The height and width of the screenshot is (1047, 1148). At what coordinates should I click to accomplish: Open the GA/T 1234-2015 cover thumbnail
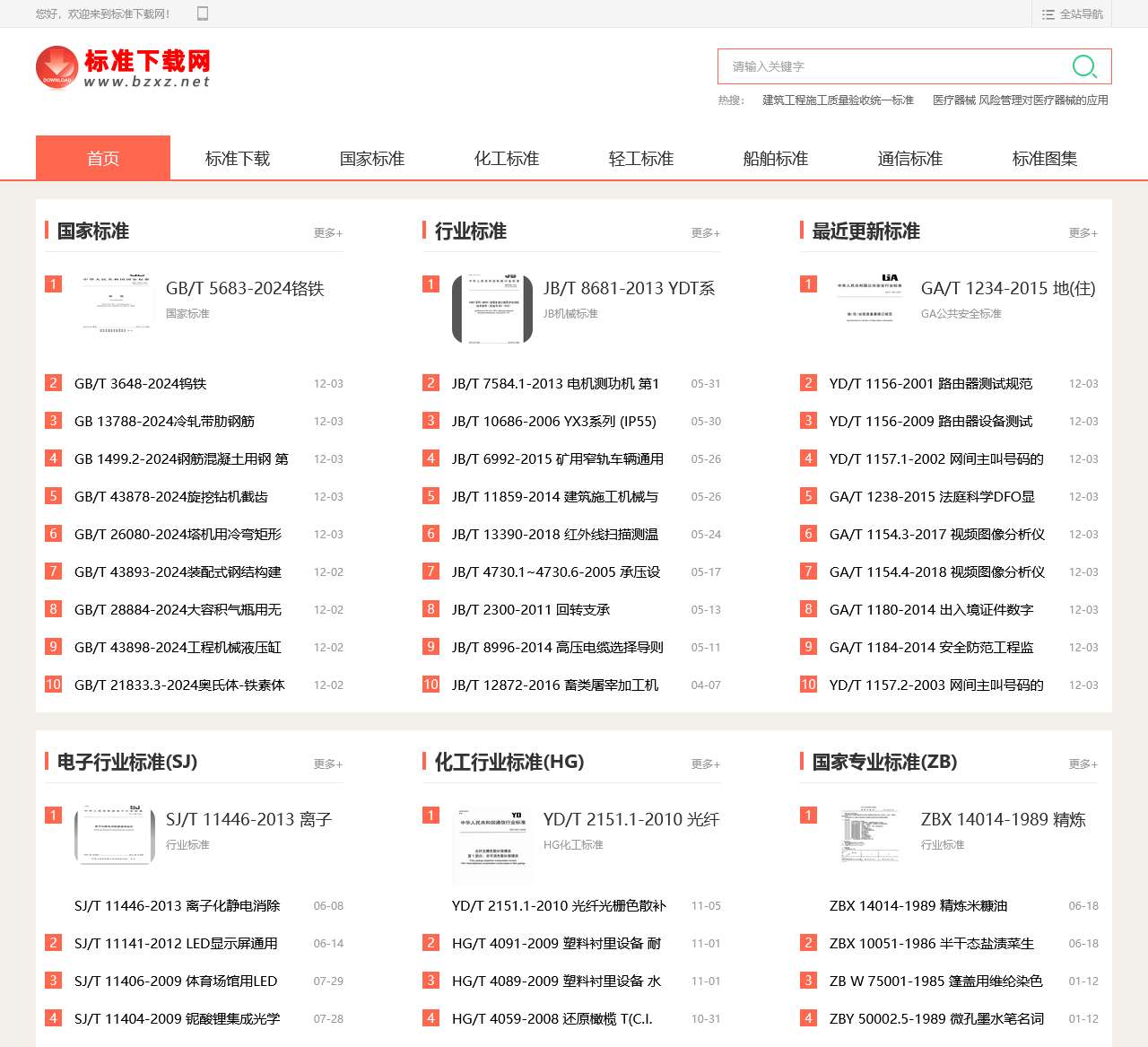(x=870, y=298)
